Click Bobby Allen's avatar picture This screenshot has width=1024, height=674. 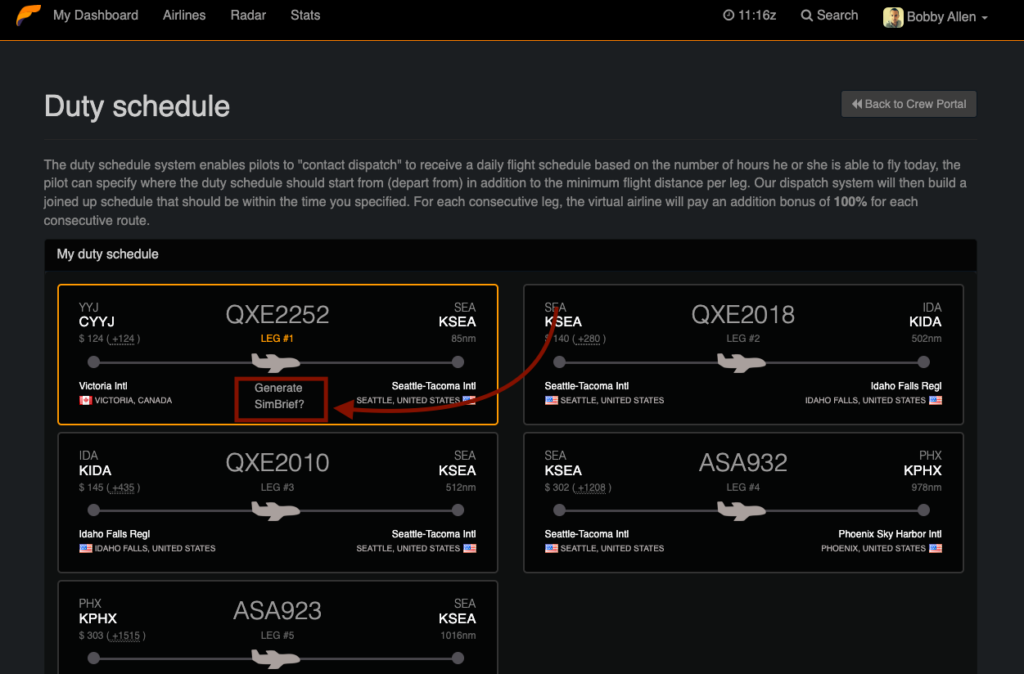(893, 17)
